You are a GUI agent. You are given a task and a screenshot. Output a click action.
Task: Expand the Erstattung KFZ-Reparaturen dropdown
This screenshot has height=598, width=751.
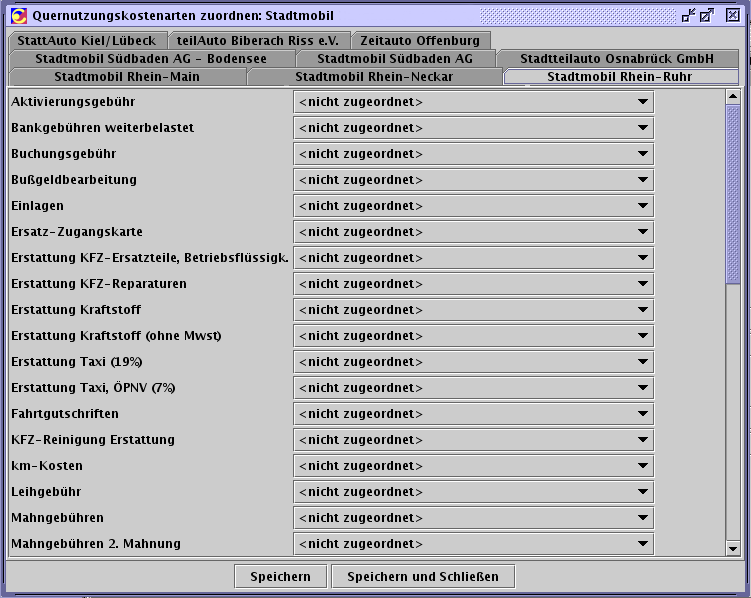click(x=473, y=283)
